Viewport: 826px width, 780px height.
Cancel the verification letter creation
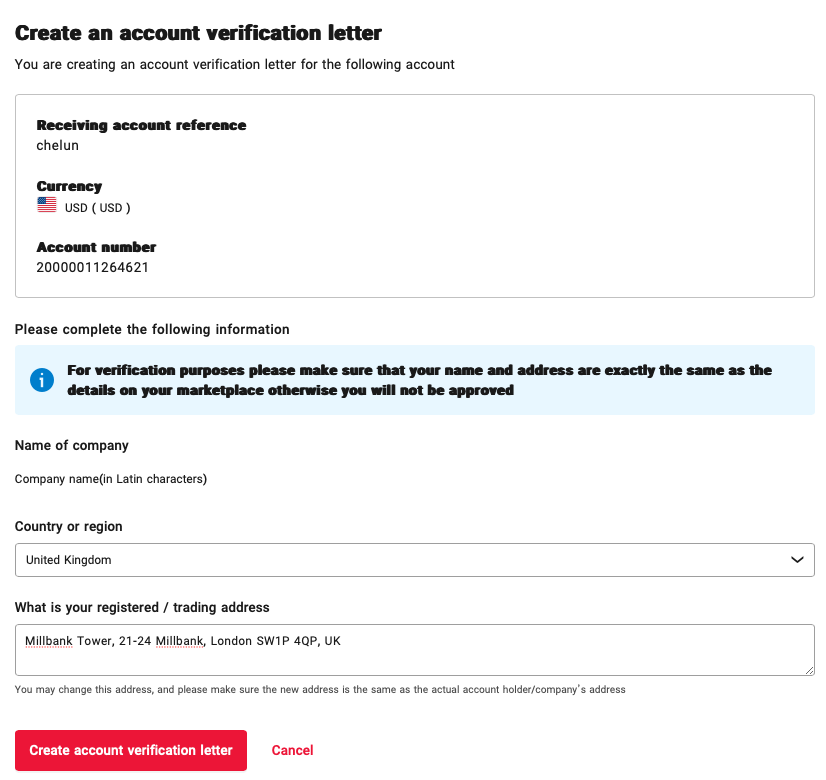(x=292, y=750)
